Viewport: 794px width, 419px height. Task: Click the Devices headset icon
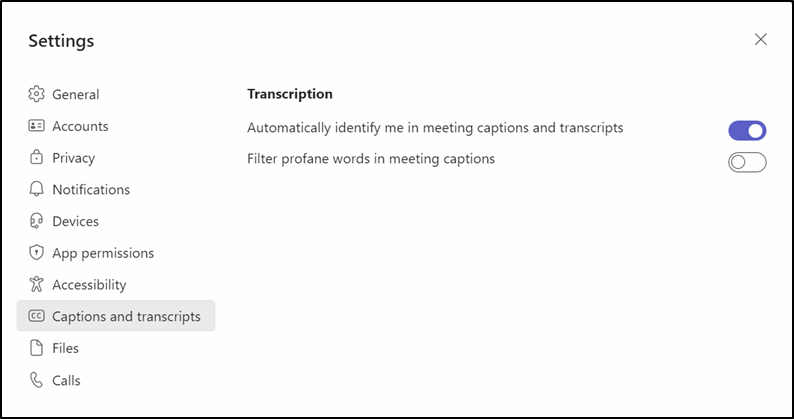[x=36, y=221]
